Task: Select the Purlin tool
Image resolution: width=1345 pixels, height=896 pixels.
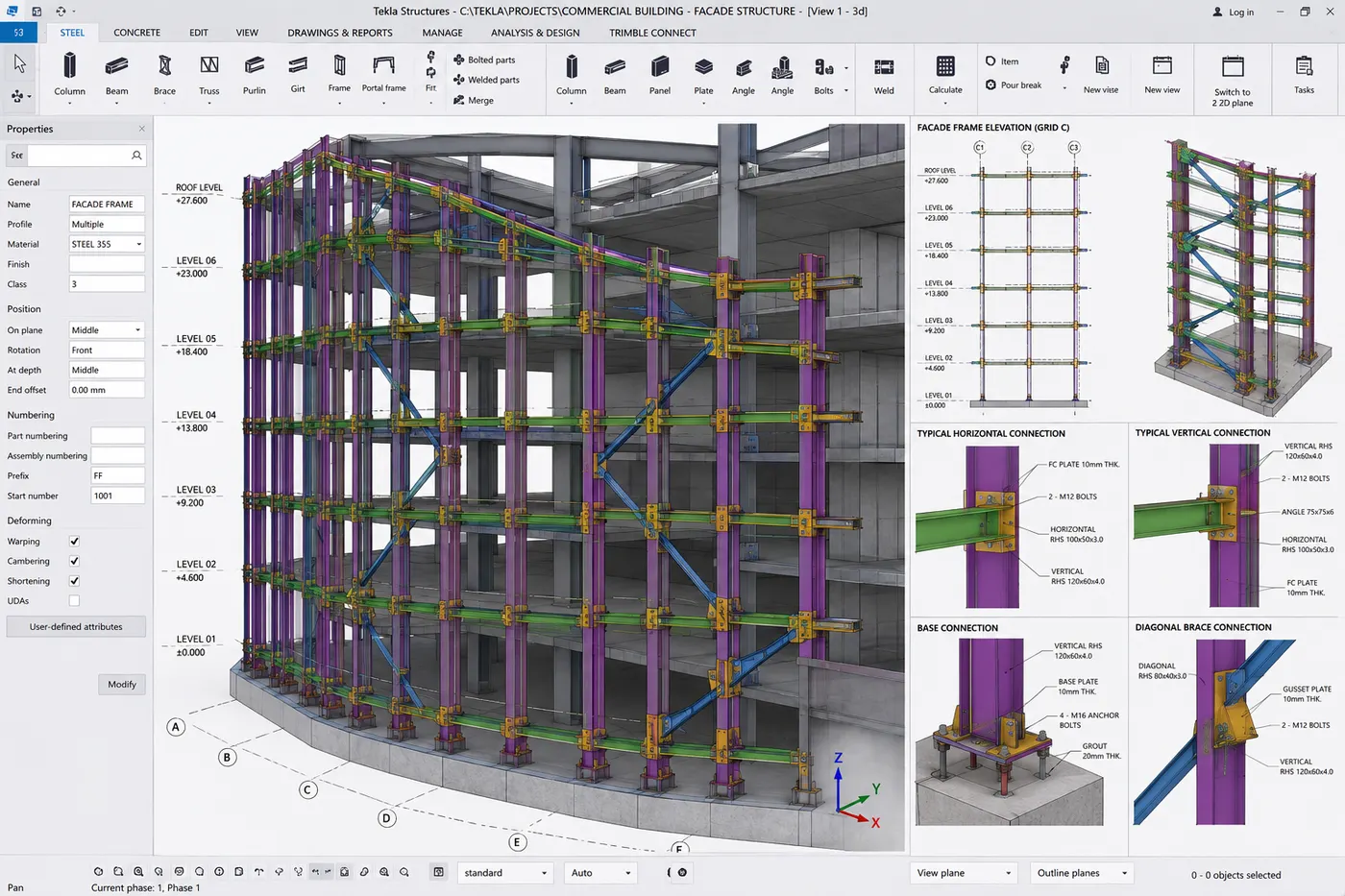Action: tap(255, 75)
